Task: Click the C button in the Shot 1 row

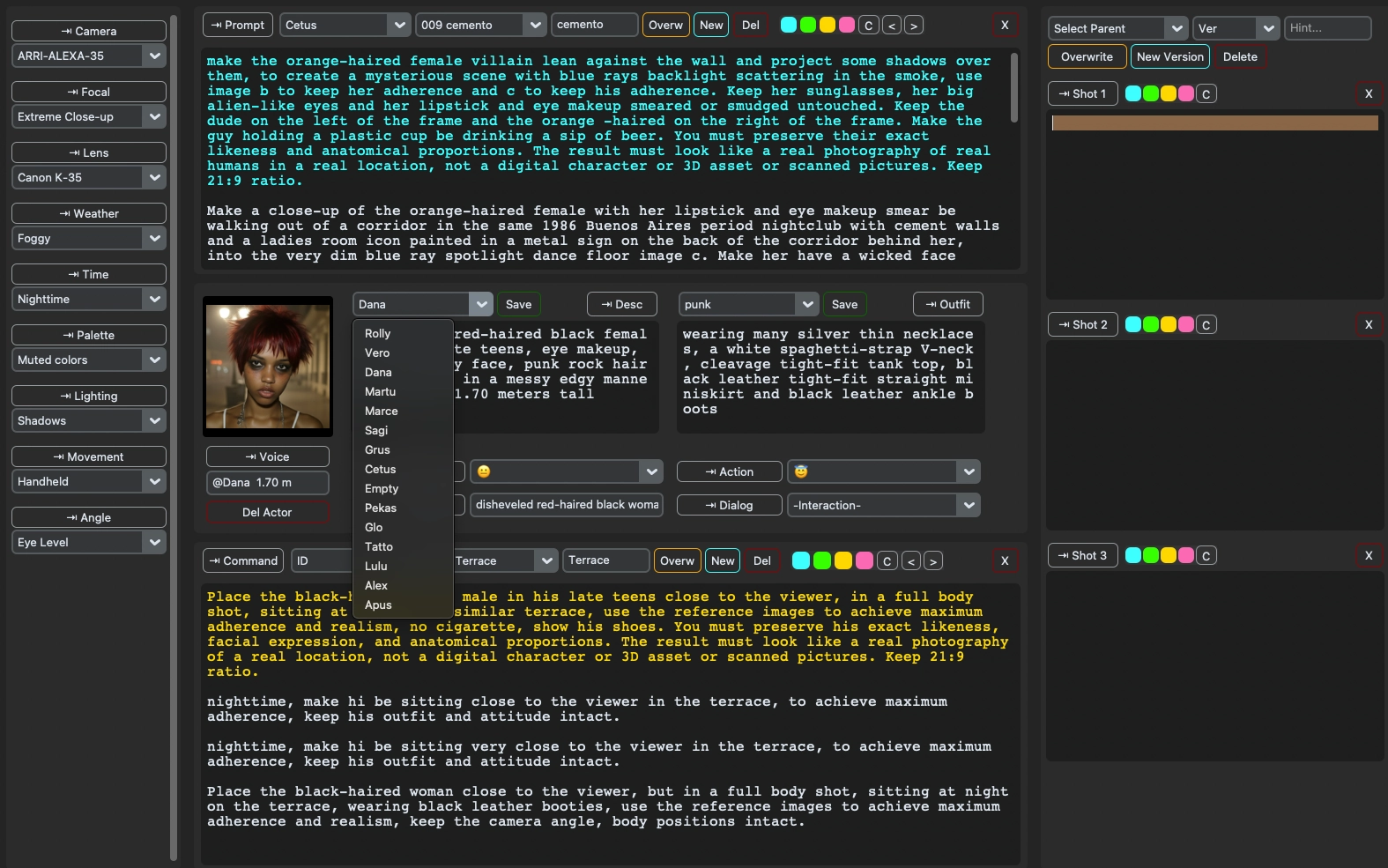Action: click(1206, 94)
